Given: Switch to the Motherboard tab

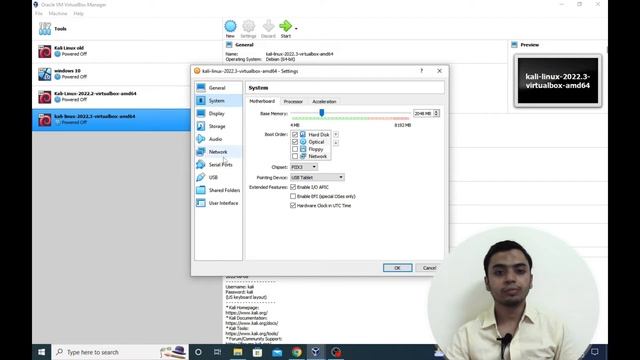Looking at the screenshot, I should (262, 101).
